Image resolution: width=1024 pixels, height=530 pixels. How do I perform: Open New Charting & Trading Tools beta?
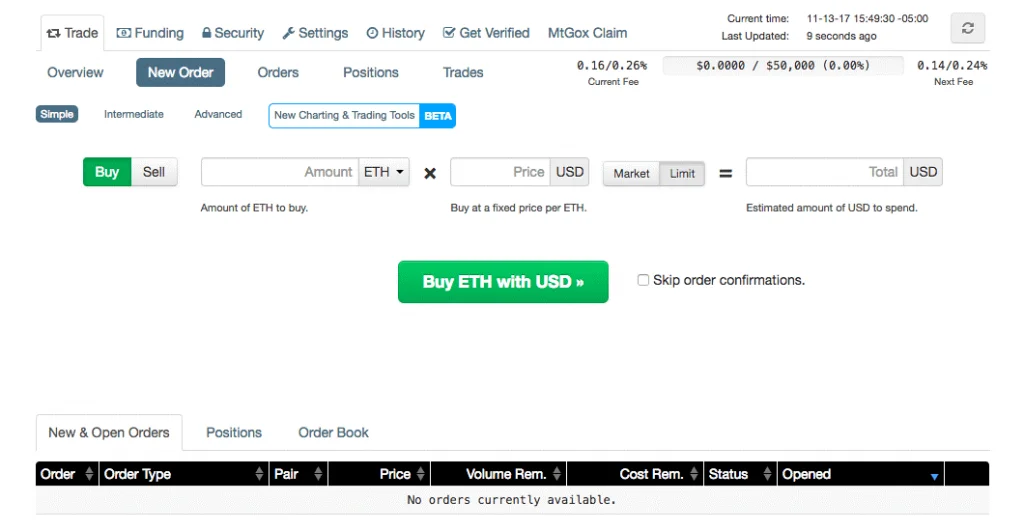pyautogui.click(x=362, y=116)
